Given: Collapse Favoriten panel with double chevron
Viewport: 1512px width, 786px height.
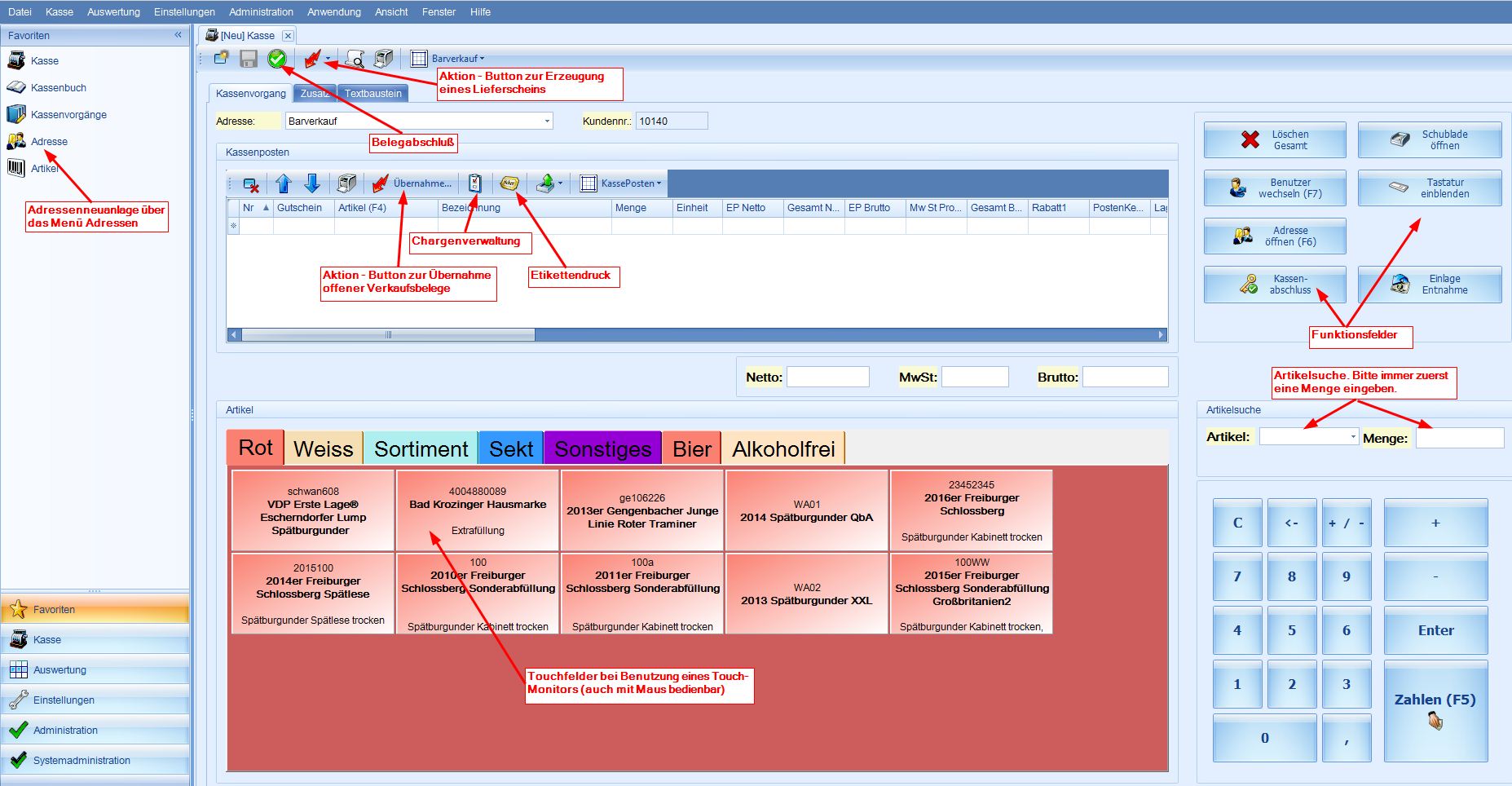Looking at the screenshot, I should point(178,35).
